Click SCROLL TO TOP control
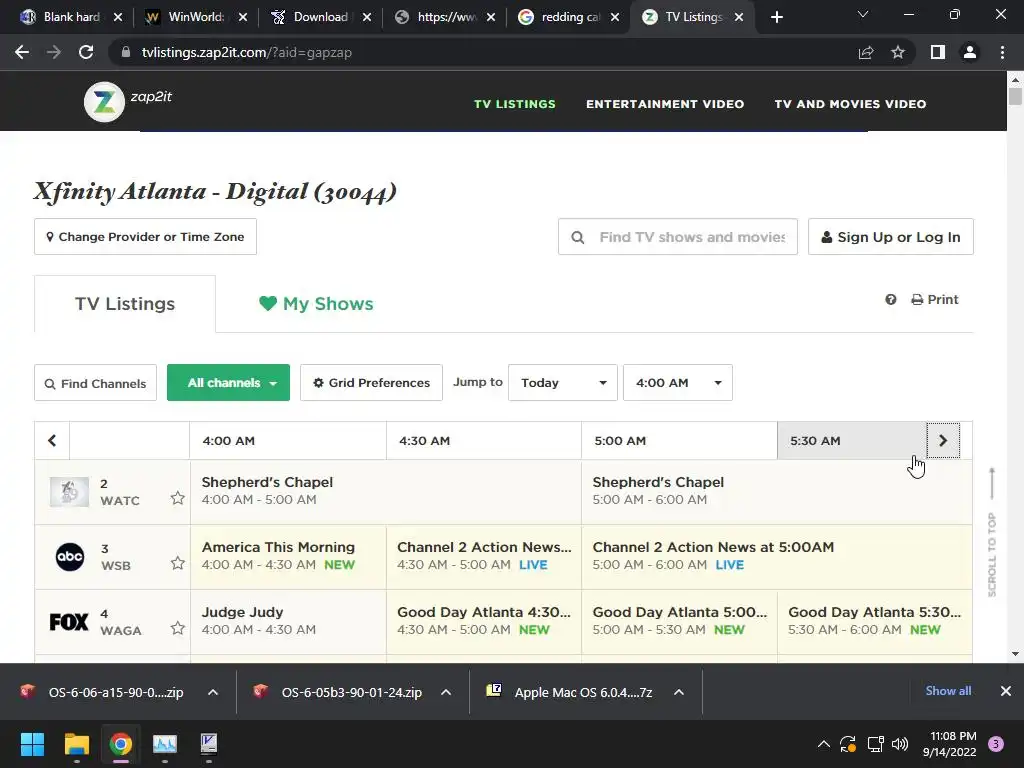Image resolution: width=1024 pixels, height=768 pixels. pos(992,532)
